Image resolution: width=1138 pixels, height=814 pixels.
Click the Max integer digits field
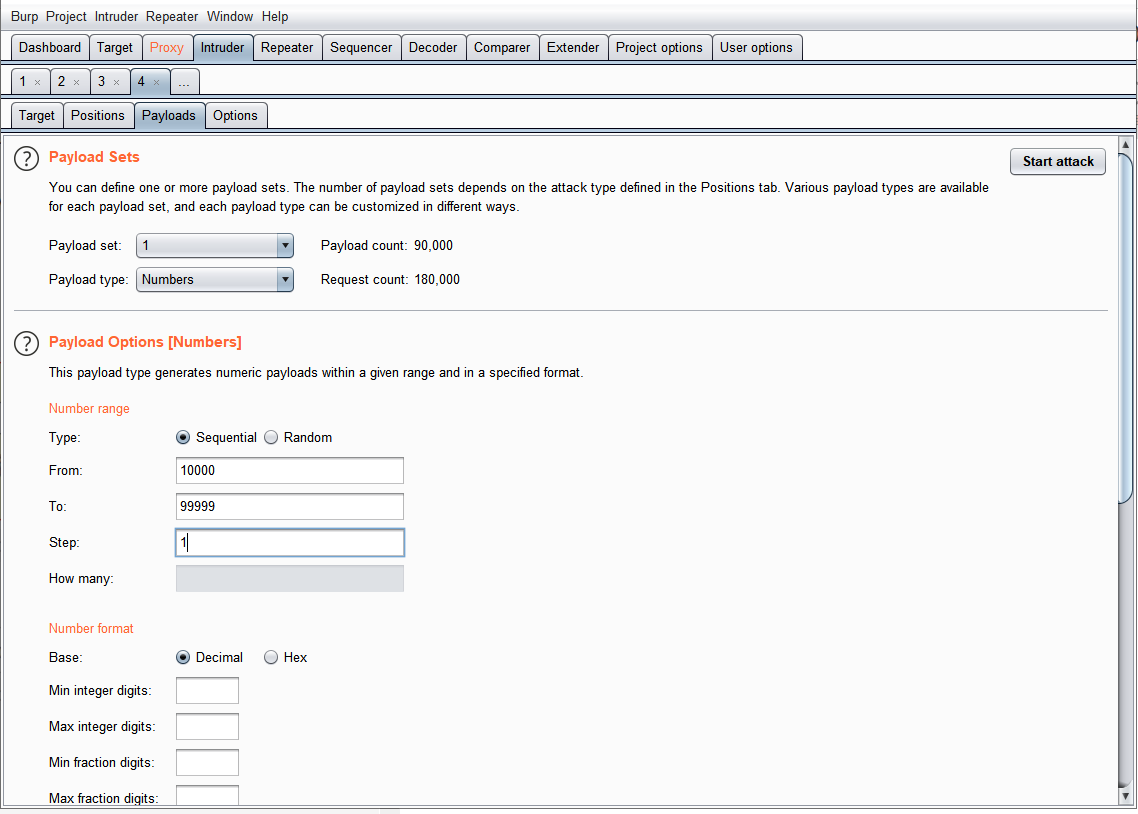tap(208, 727)
